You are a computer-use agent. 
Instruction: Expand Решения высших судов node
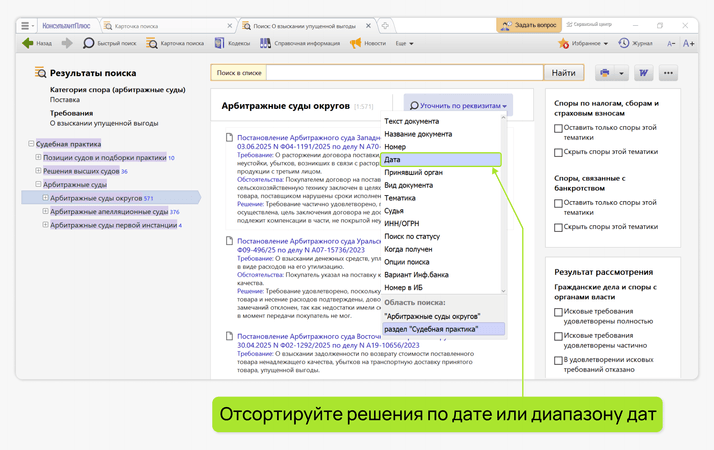(x=38, y=171)
